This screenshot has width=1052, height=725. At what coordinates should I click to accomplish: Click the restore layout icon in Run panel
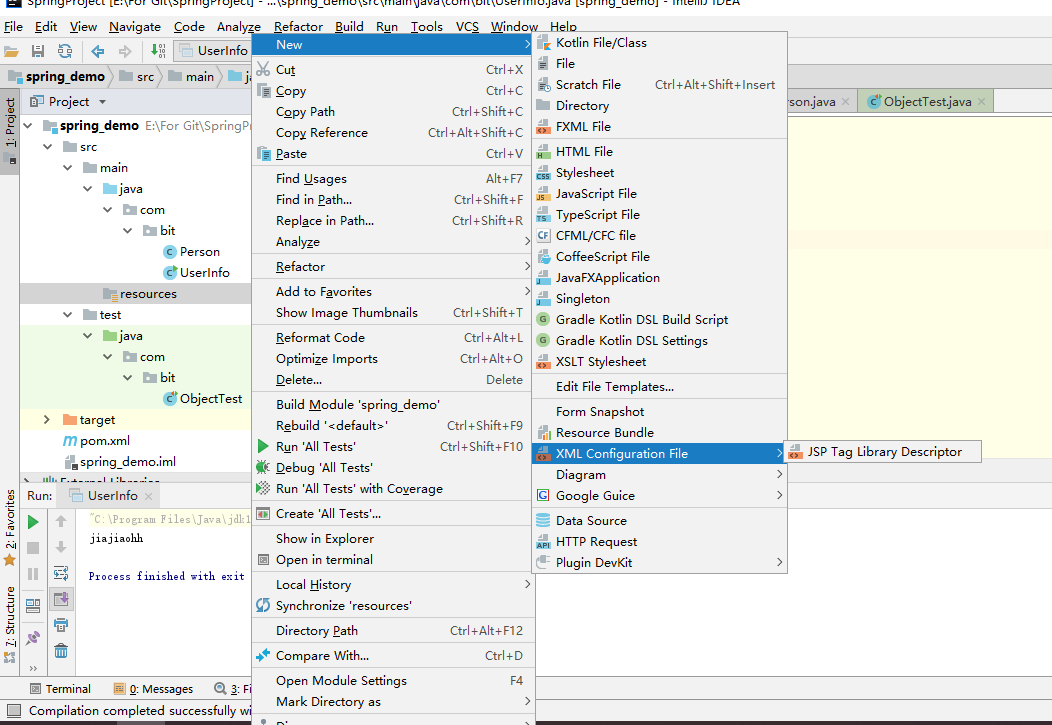(x=33, y=606)
